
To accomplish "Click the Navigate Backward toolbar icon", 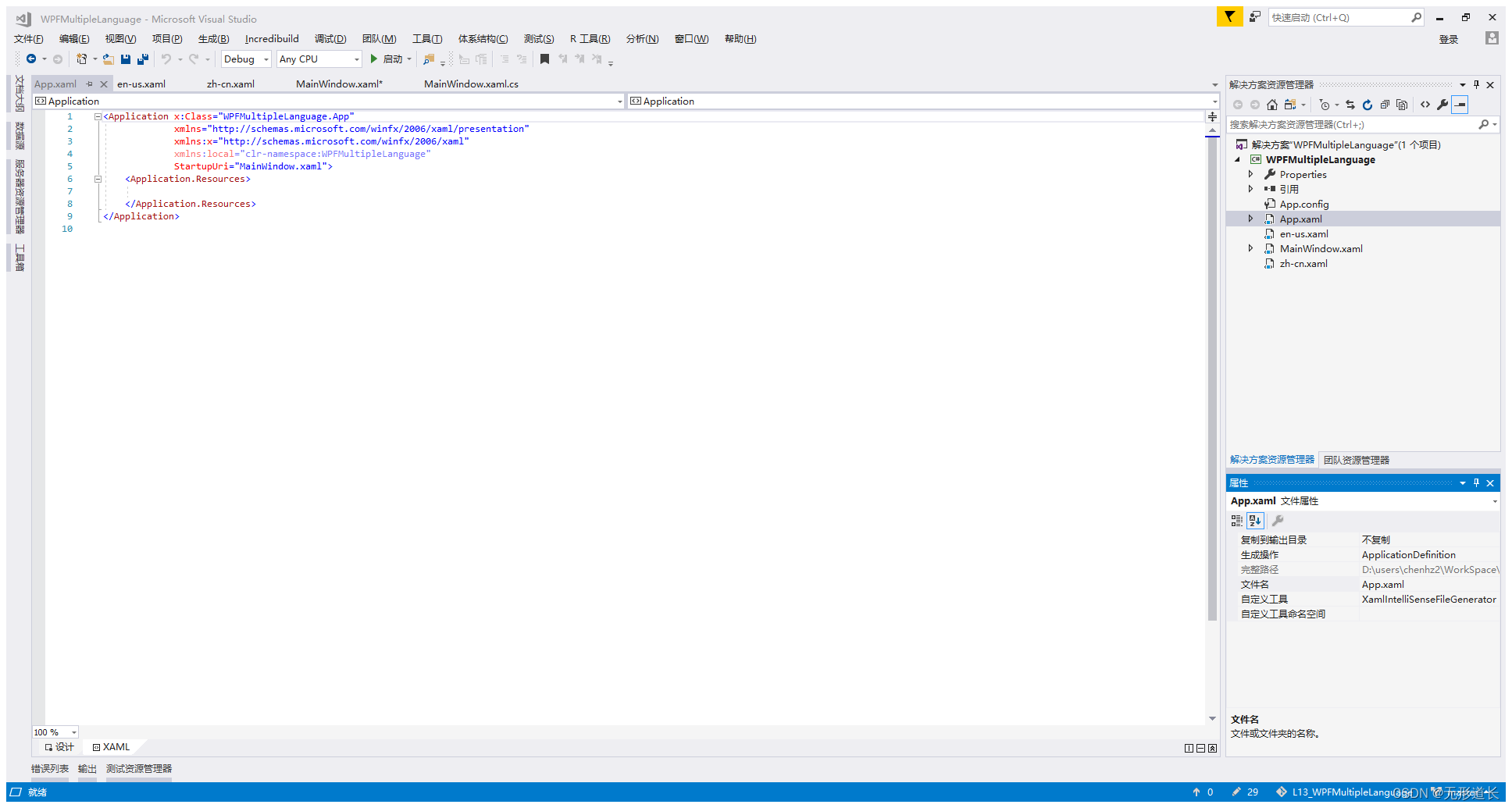I will [x=31, y=59].
